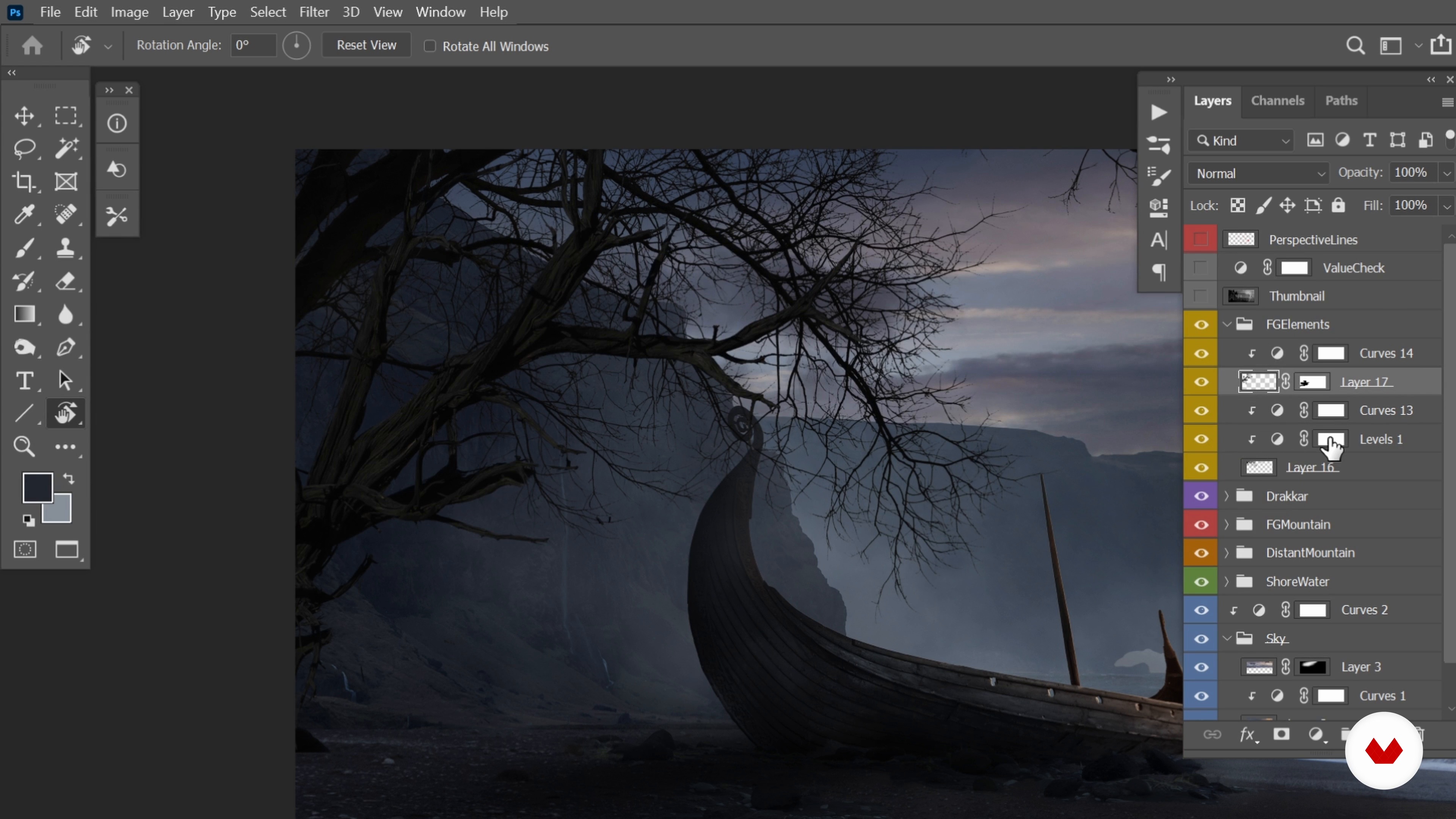The height and width of the screenshot is (819, 1456).
Task: Select the Lasso tool
Action: pos(24,149)
